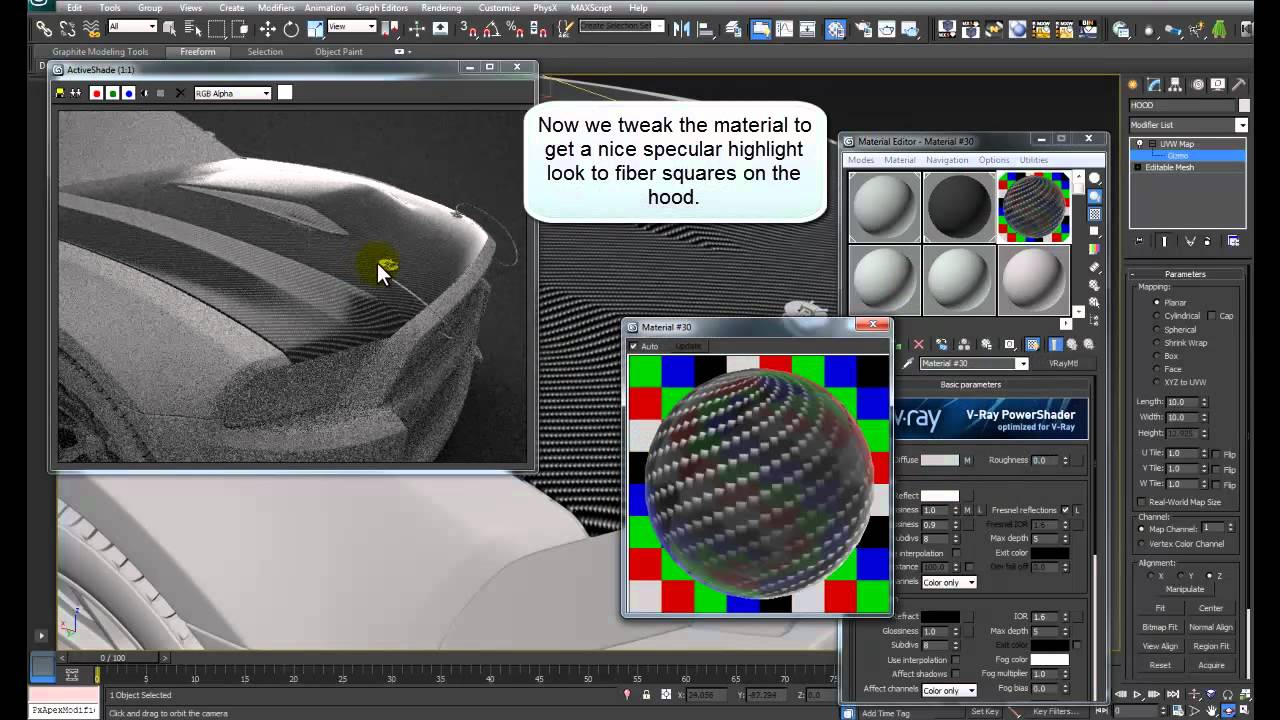Screen dimensions: 1280x720
Task: Select the Planar mapping radio button
Action: click(x=1157, y=302)
